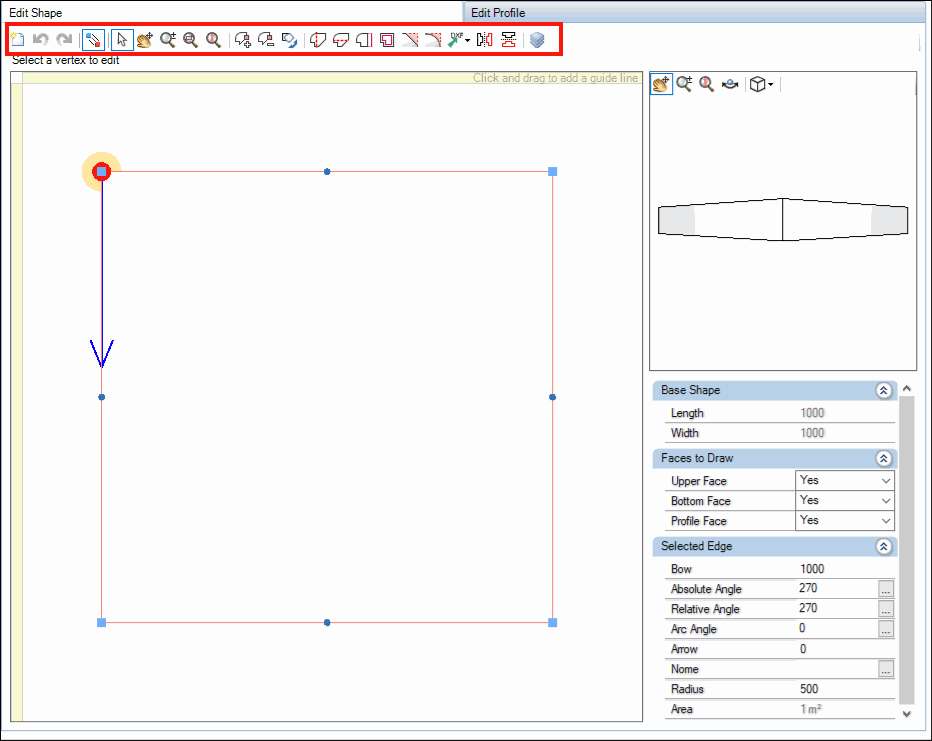Click the Zoom window magnifier icon
This screenshot has height=741, width=932.
click(191, 40)
